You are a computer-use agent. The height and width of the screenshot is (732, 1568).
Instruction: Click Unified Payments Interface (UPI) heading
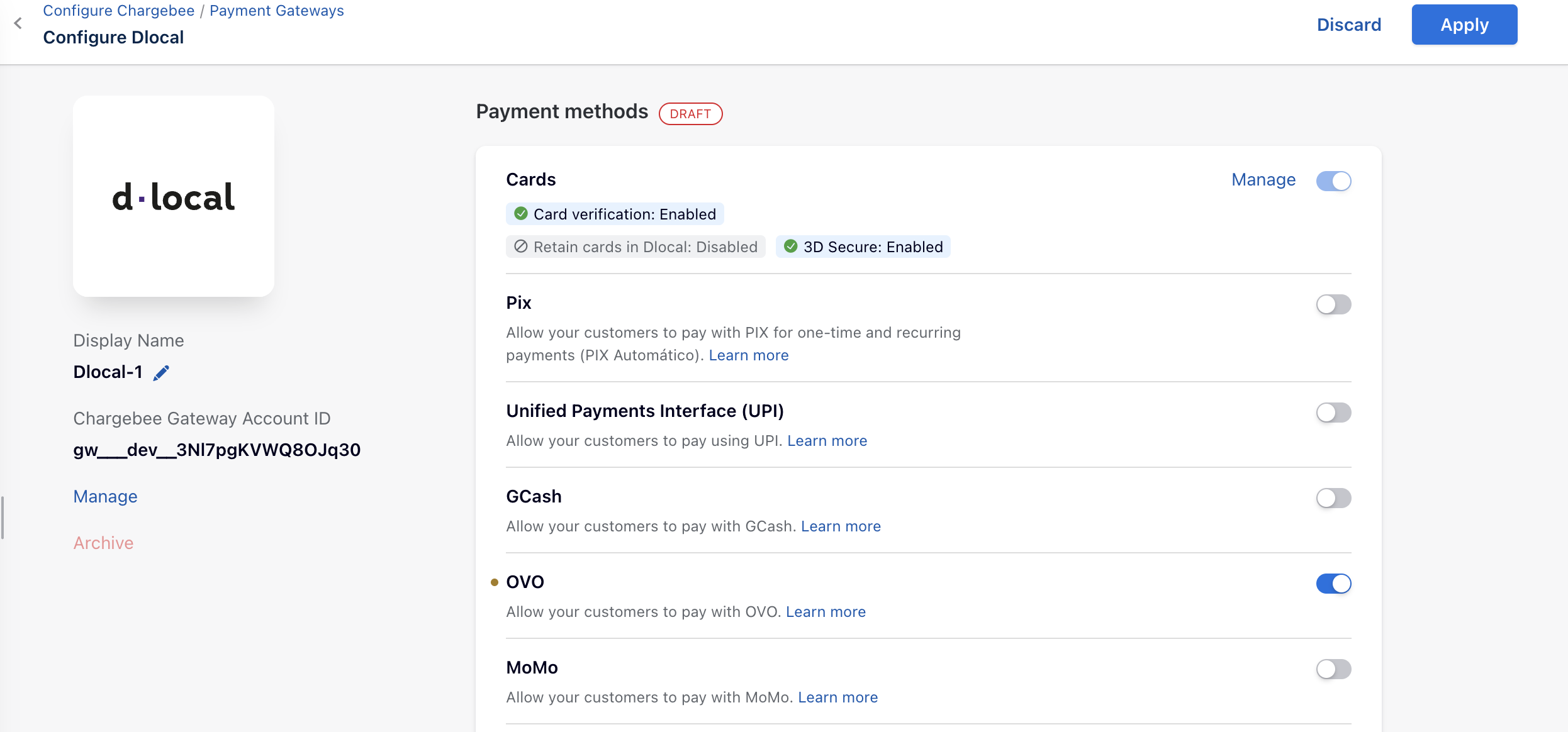point(645,411)
